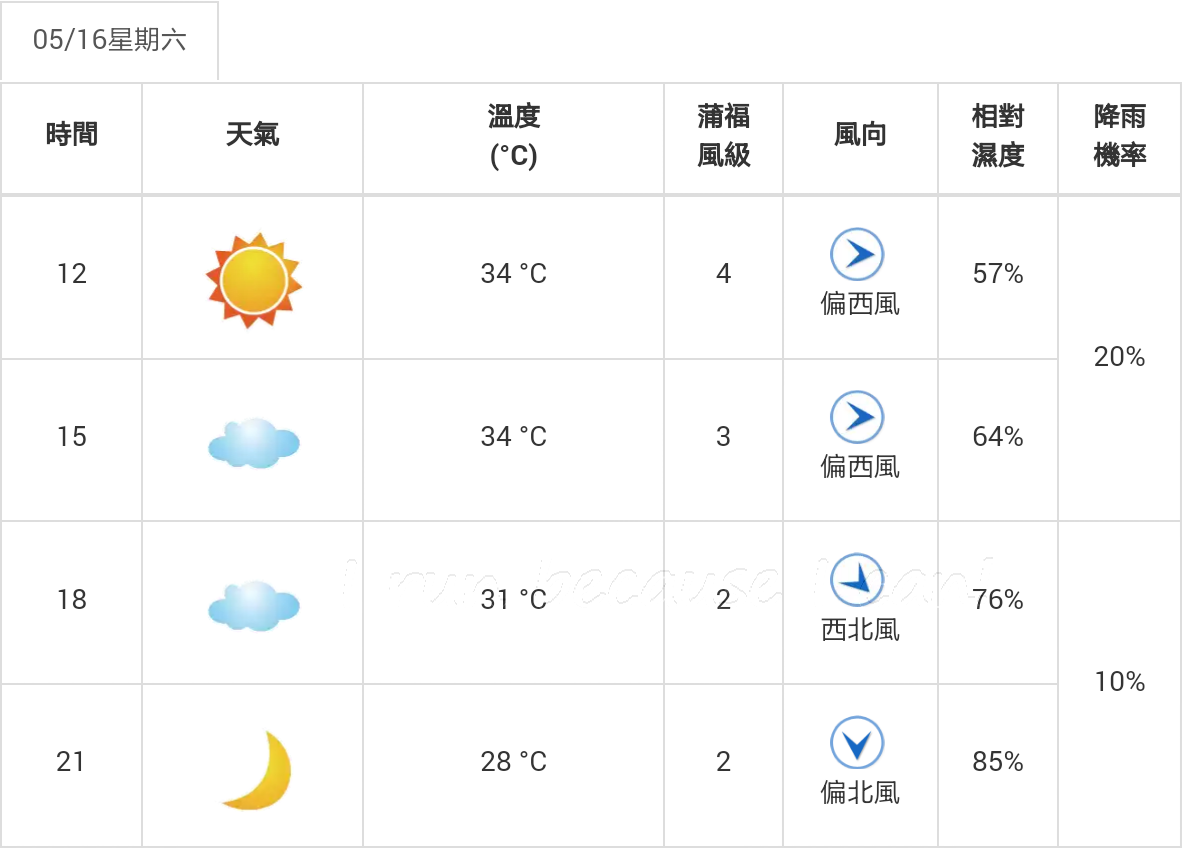
Task: Click the 降雨機率 column header
Action: click(1119, 136)
